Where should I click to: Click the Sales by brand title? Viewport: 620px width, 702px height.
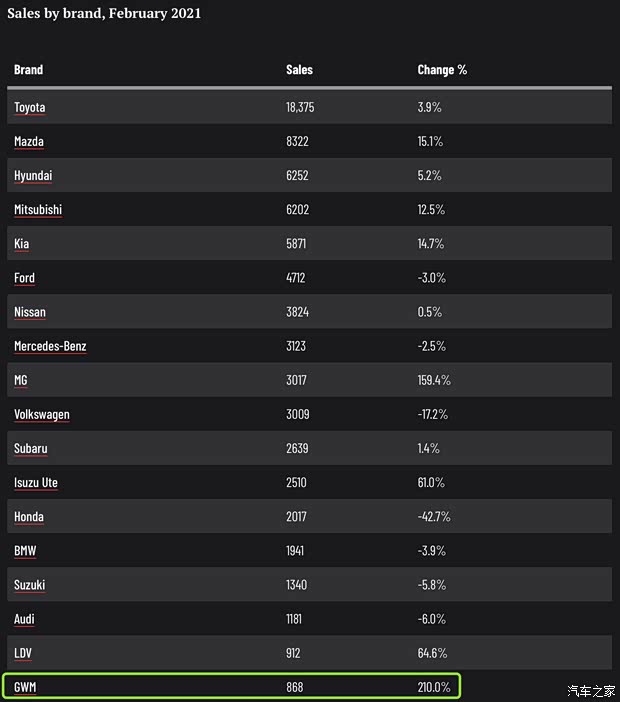tap(104, 13)
